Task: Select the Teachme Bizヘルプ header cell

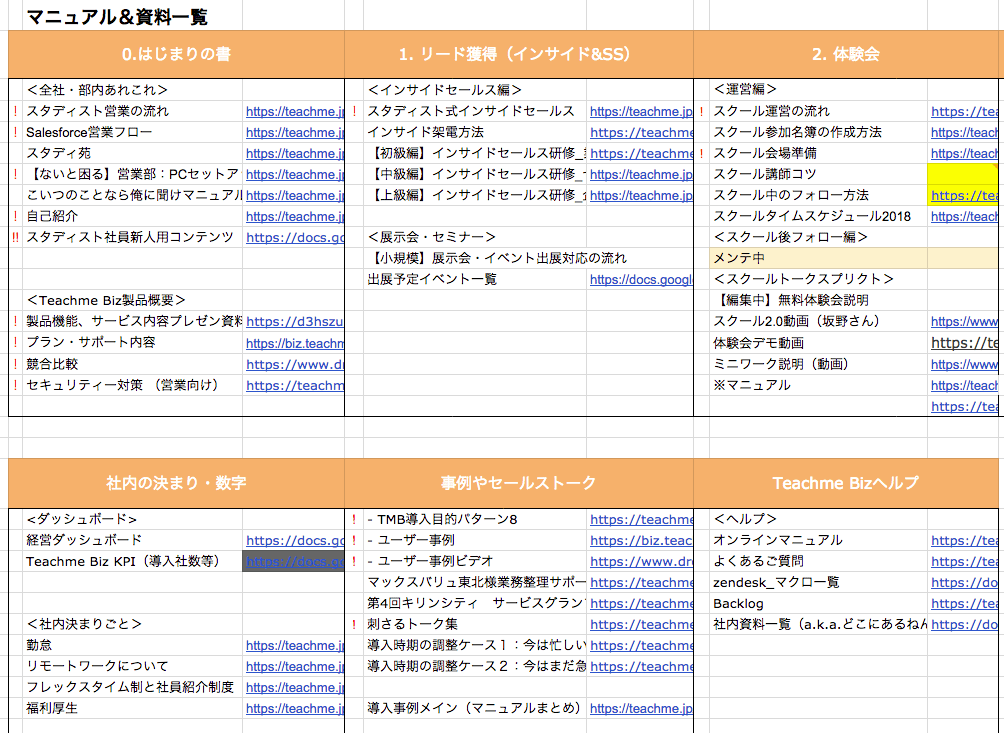Action: coord(846,483)
